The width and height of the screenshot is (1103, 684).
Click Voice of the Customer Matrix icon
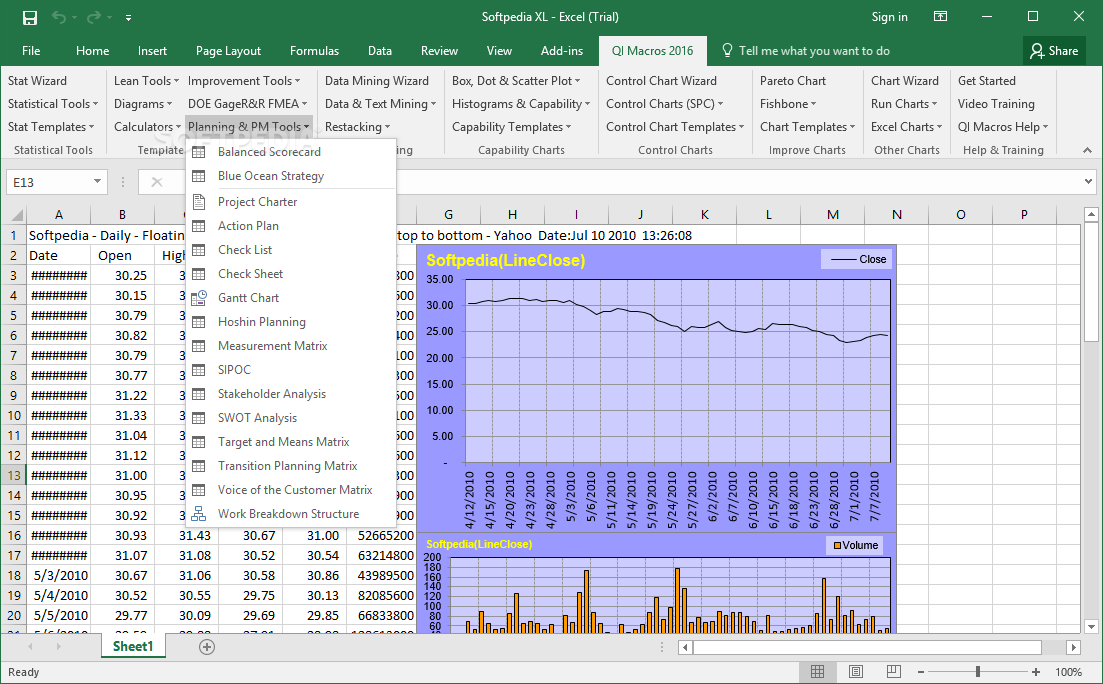pyautogui.click(x=199, y=490)
